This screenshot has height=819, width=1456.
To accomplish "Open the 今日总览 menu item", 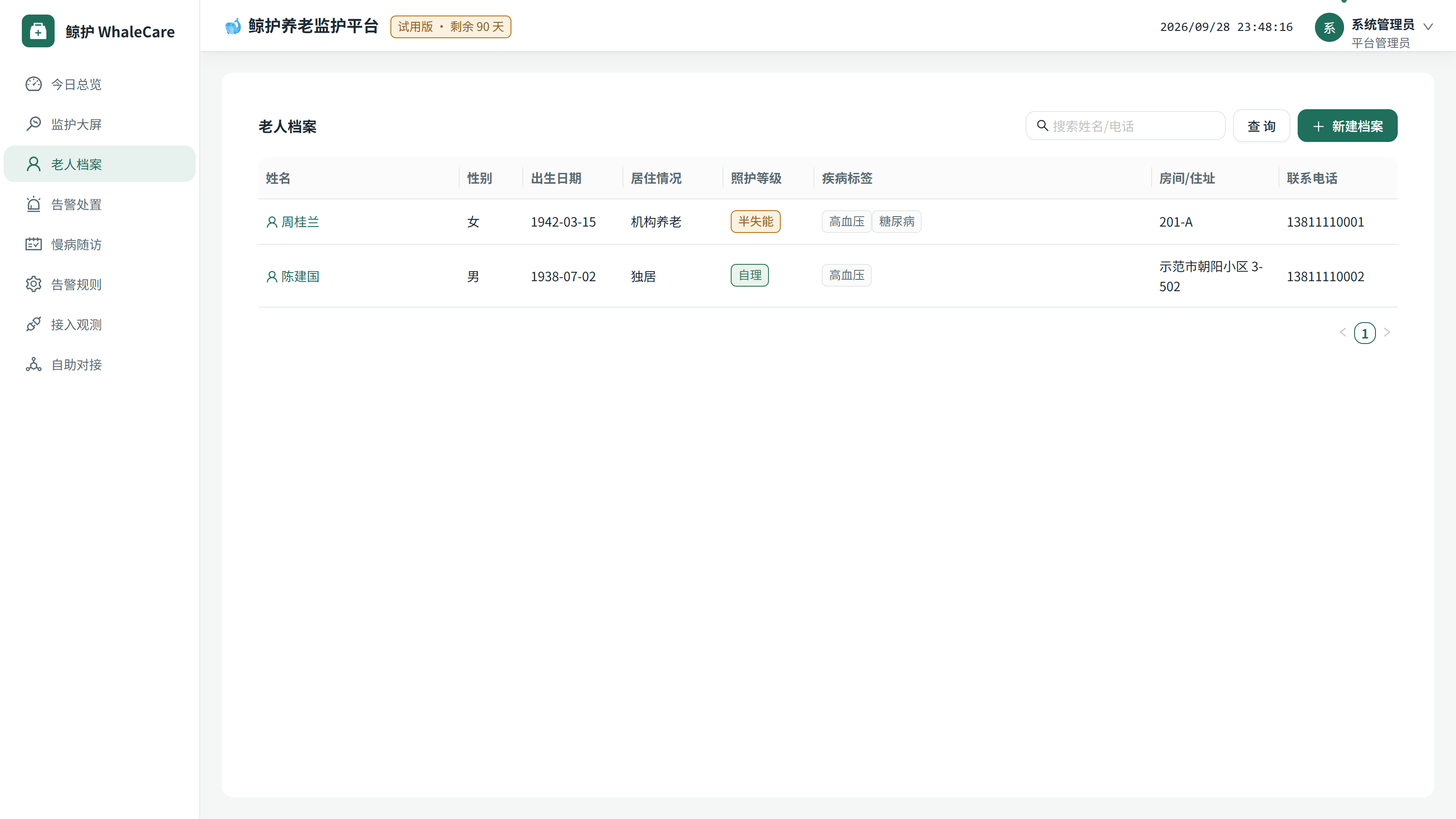I will (x=100, y=84).
